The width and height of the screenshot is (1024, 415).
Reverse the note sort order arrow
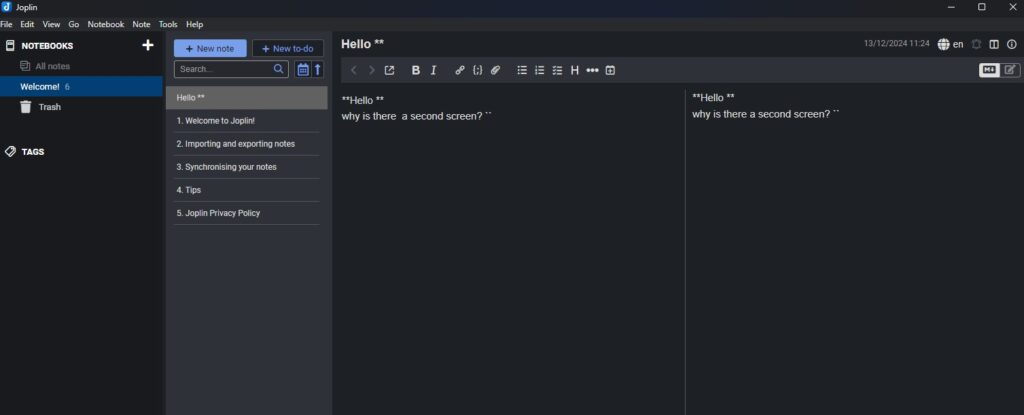318,69
